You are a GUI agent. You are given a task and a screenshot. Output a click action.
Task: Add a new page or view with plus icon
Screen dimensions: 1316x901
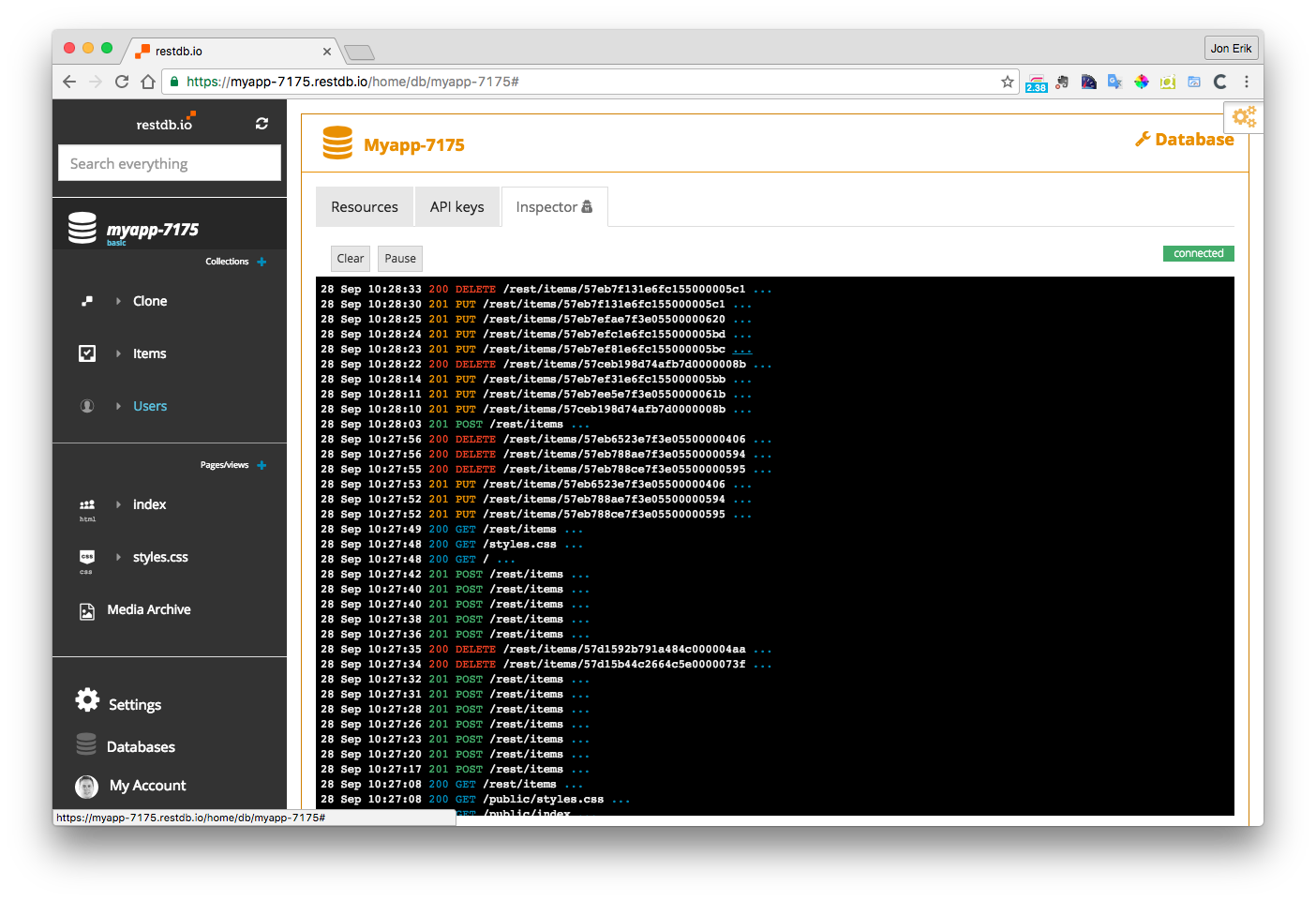[x=262, y=465]
